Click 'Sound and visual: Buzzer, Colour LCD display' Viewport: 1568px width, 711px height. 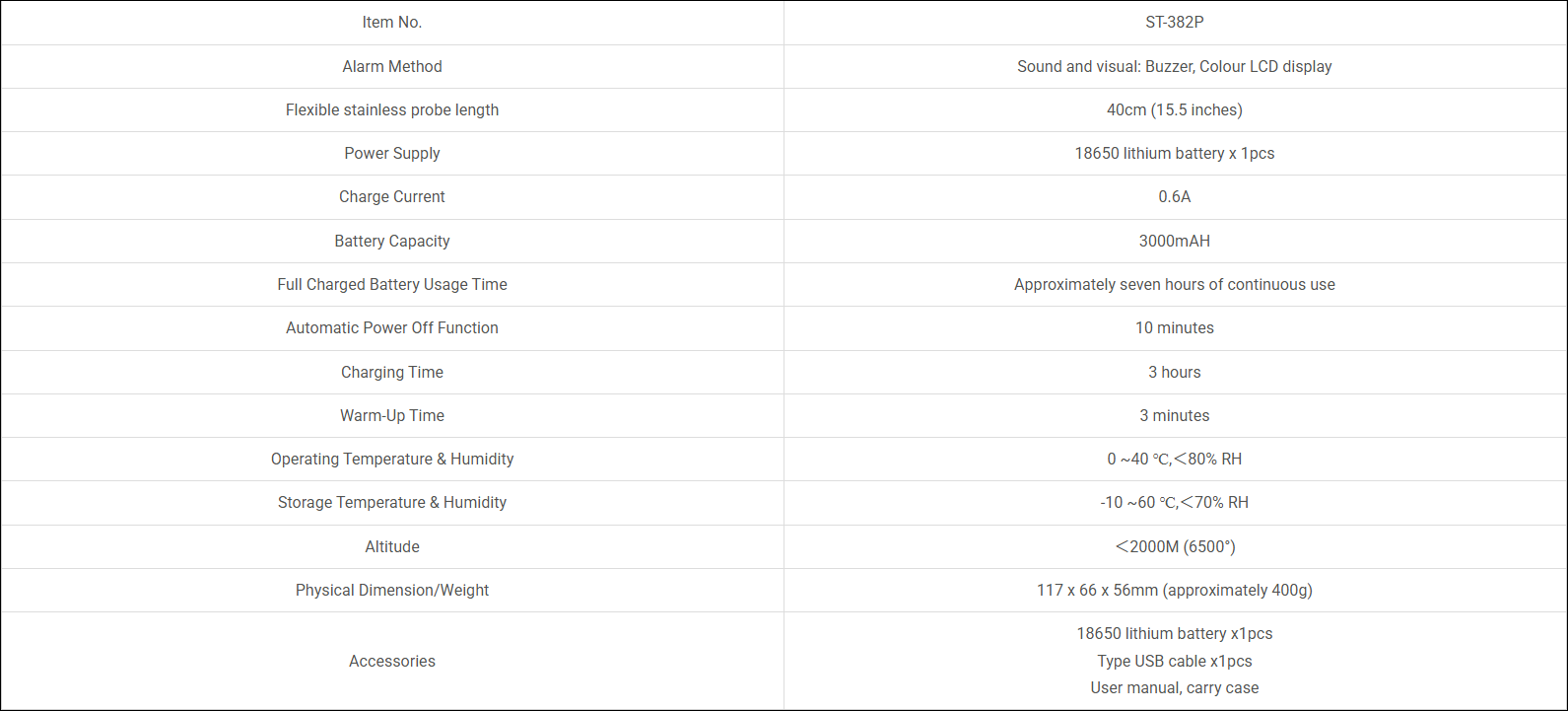pos(1174,66)
